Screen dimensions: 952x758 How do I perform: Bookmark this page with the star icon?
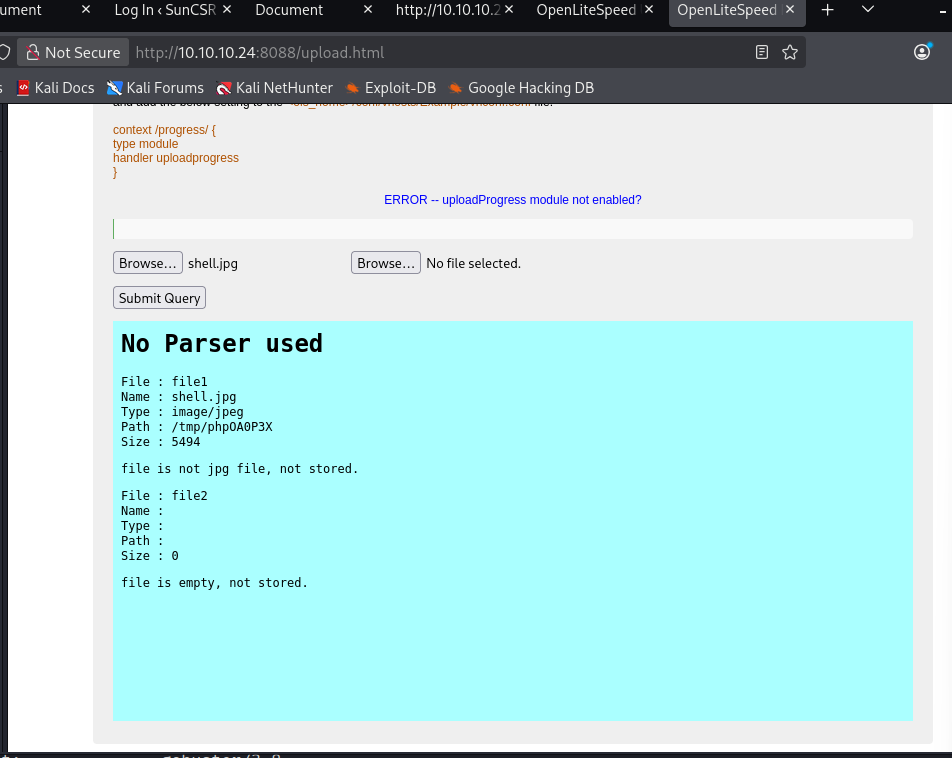pos(790,52)
